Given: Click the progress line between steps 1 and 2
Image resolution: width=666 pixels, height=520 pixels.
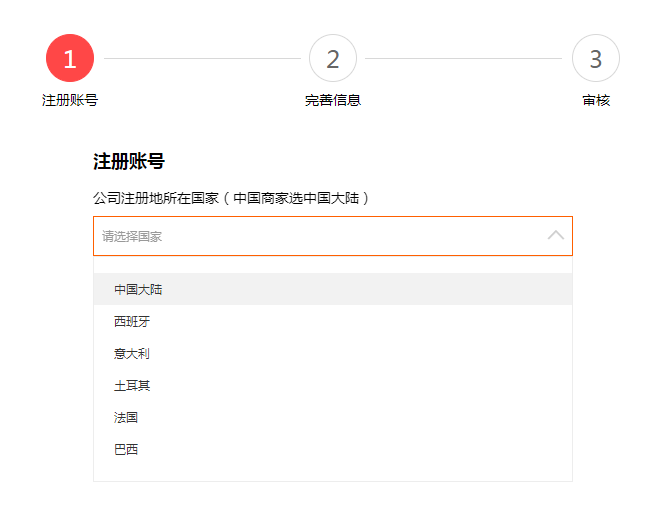Looking at the screenshot, I should click(x=202, y=58).
